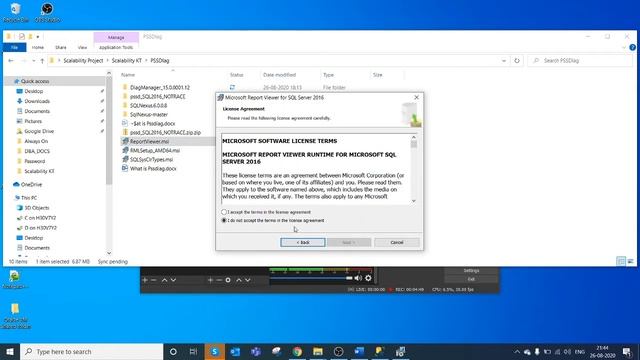The height and width of the screenshot is (360, 640).
Task: Open audio mixer gear settings in OBS
Action: (x=368, y=278)
